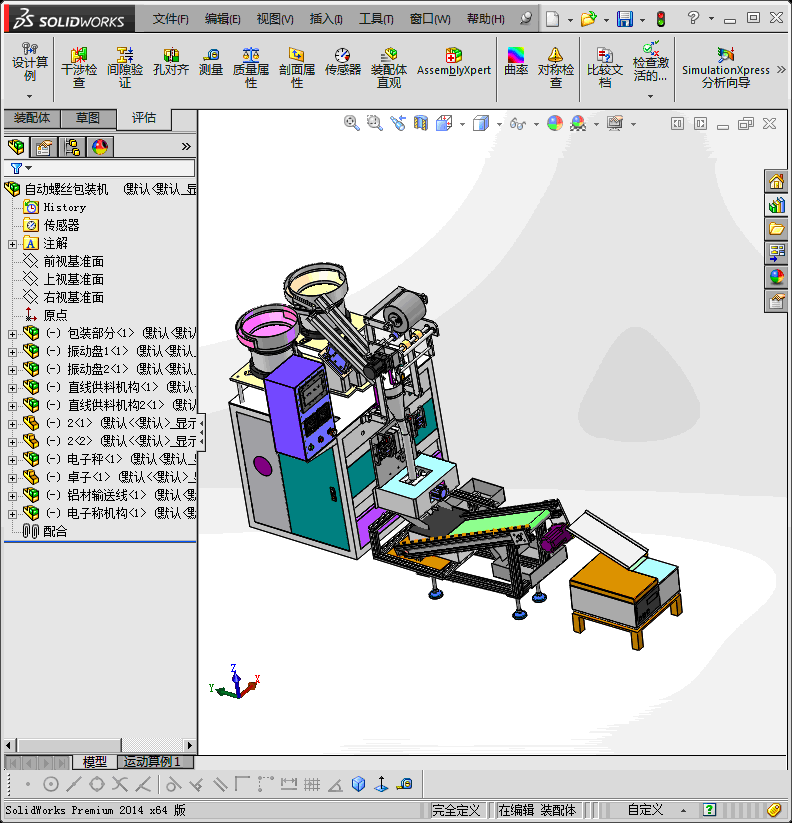This screenshot has height=823, width=792.
Task: Open the Measure (测量) tool
Action: pyautogui.click(x=211, y=62)
